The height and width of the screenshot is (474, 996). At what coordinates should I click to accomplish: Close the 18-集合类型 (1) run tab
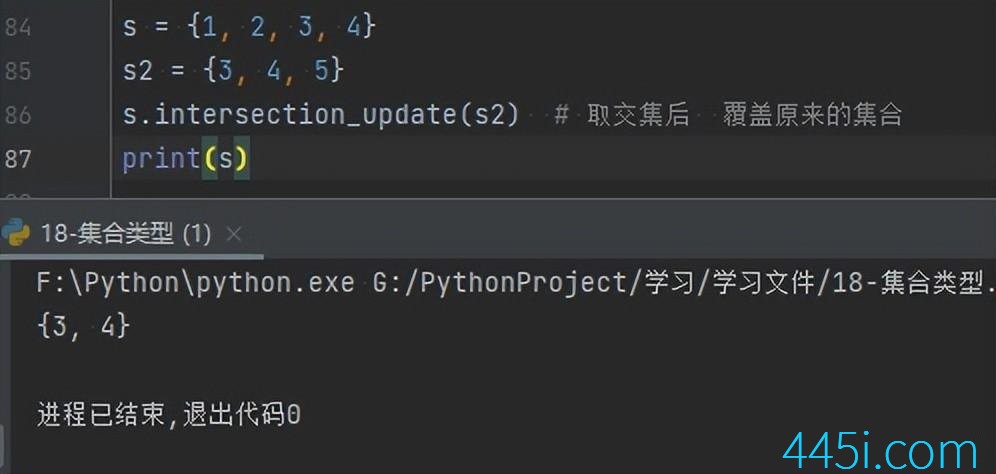(x=234, y=234)
